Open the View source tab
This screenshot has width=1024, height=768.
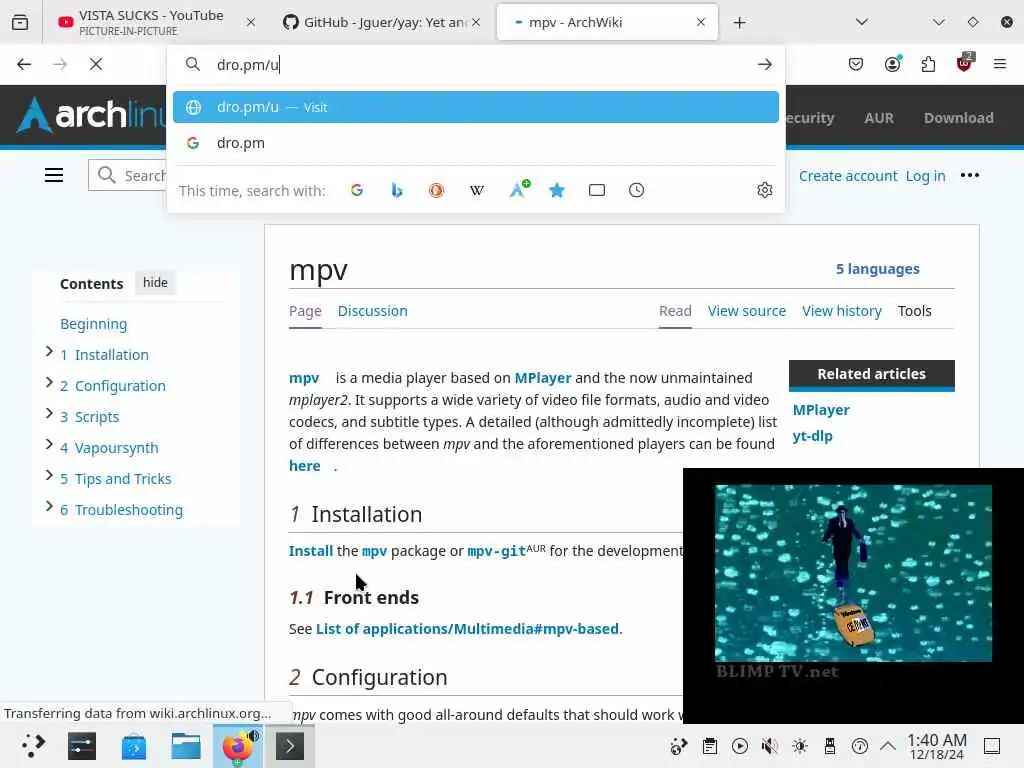coord(746,311)
